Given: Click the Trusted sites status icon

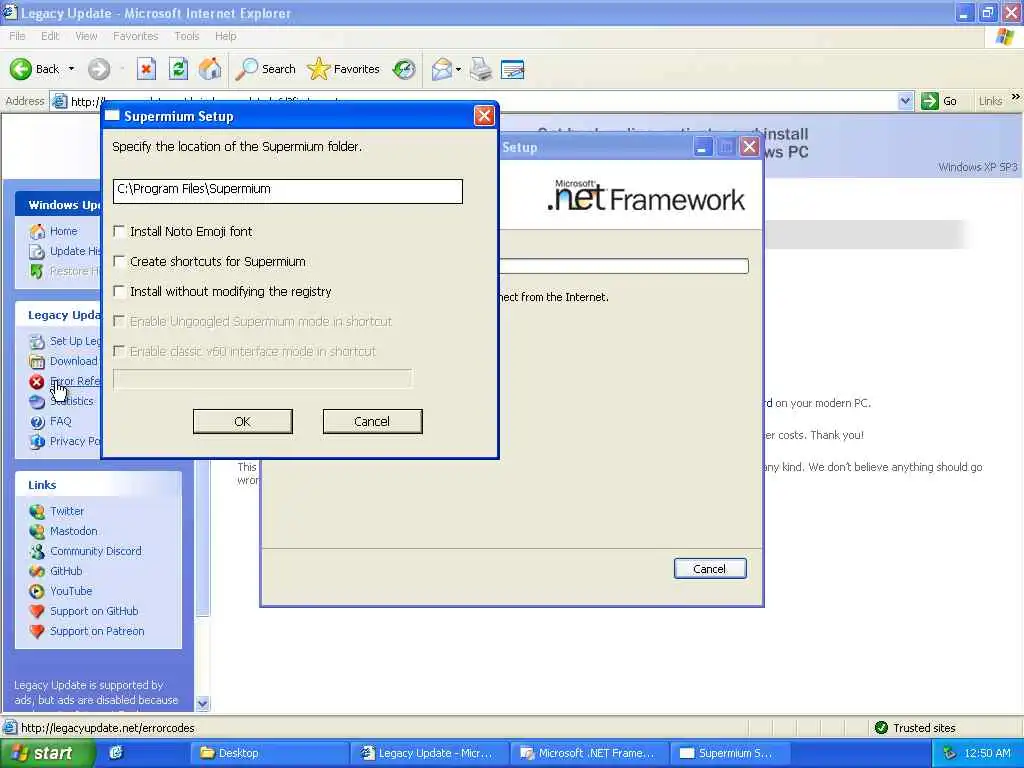Looking at the screenshot, I should 881,728.
